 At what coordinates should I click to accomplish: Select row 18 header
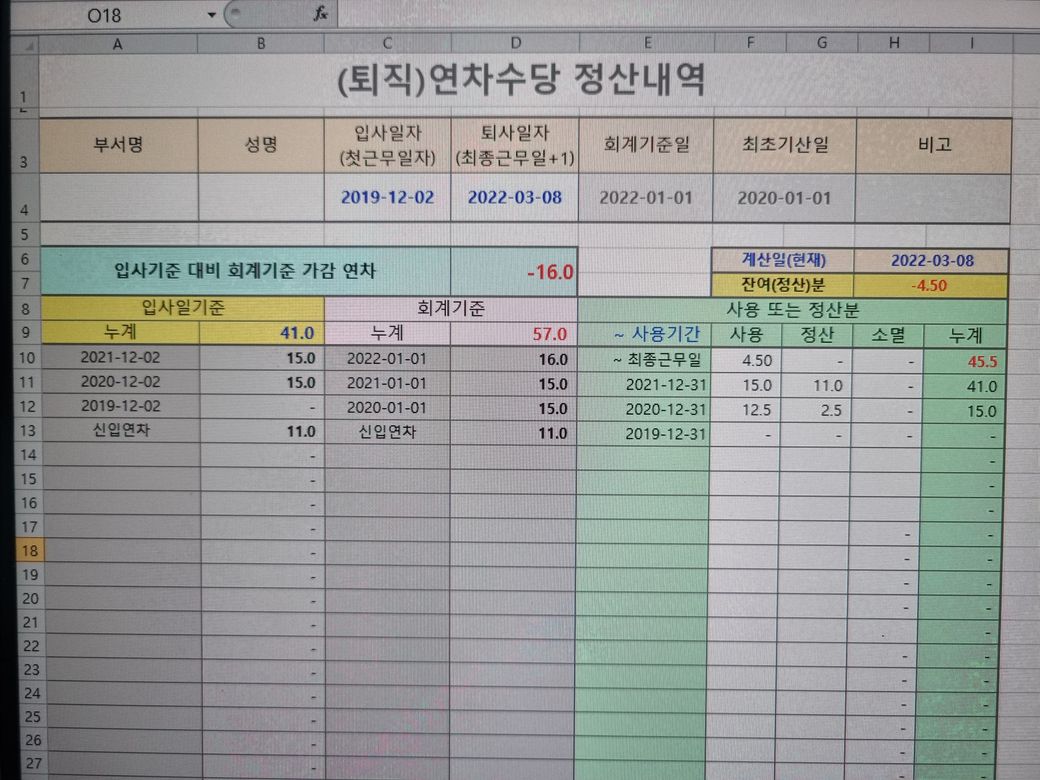(x=28, y=551)
